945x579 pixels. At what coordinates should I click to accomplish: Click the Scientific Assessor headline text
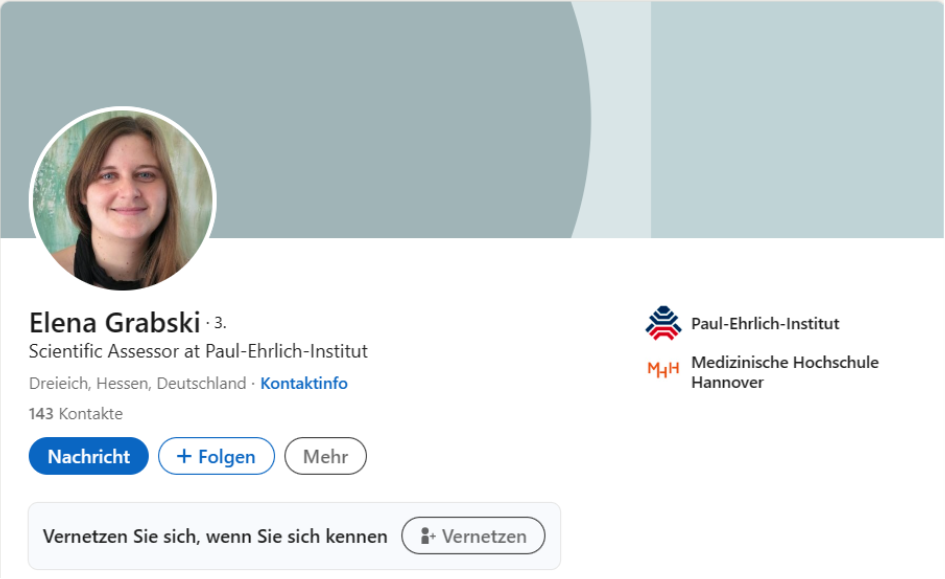pyautogui.click(x=198, y=351)
